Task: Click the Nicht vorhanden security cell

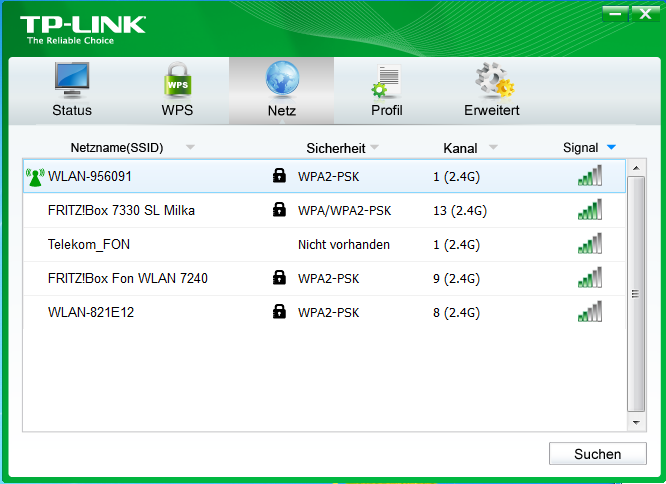Action: pyautogui.click(x=344, y=244)
